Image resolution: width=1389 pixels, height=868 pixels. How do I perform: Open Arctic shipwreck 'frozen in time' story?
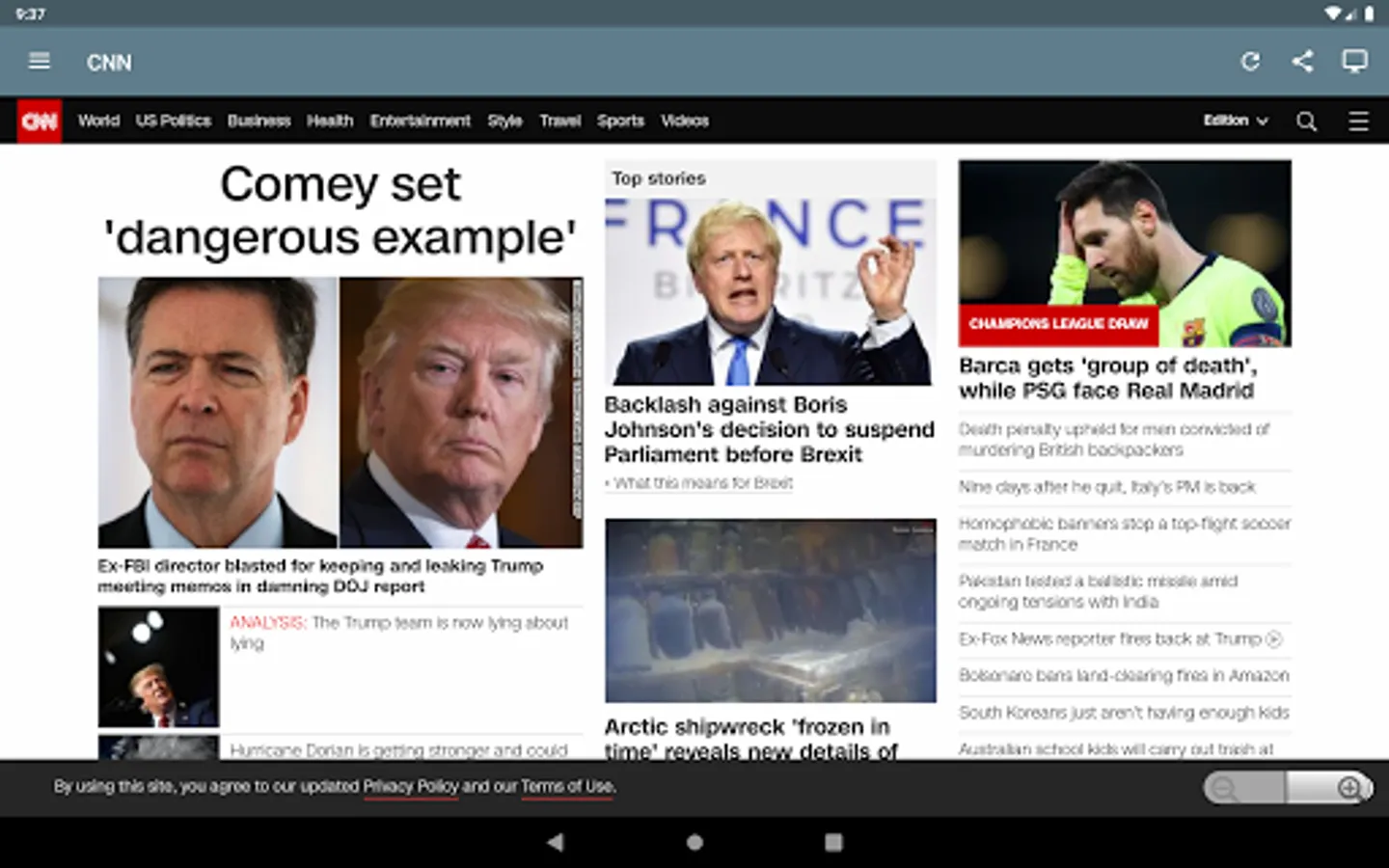click(x=750, y=738)
